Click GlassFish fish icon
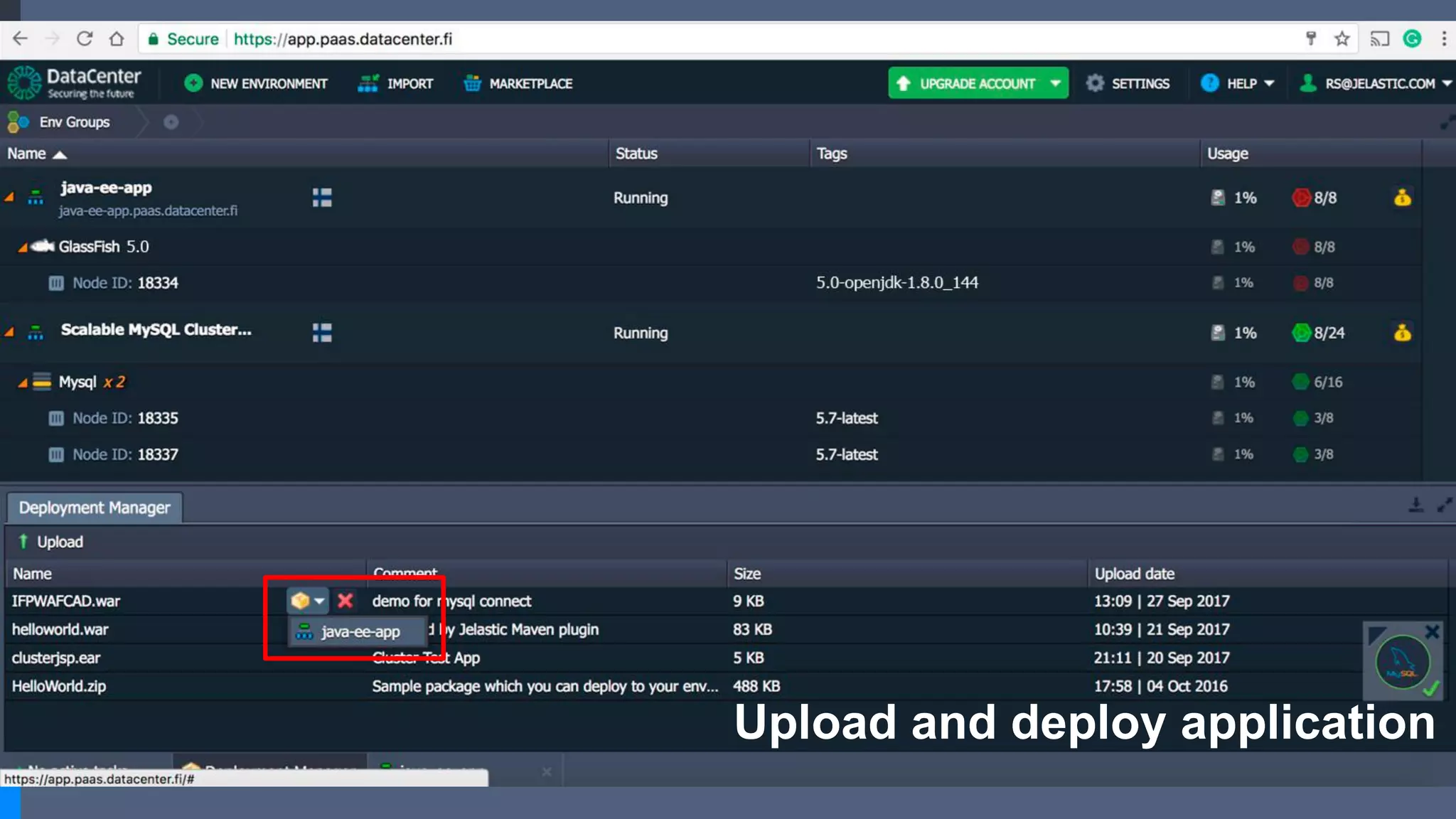 click(43, 246)
